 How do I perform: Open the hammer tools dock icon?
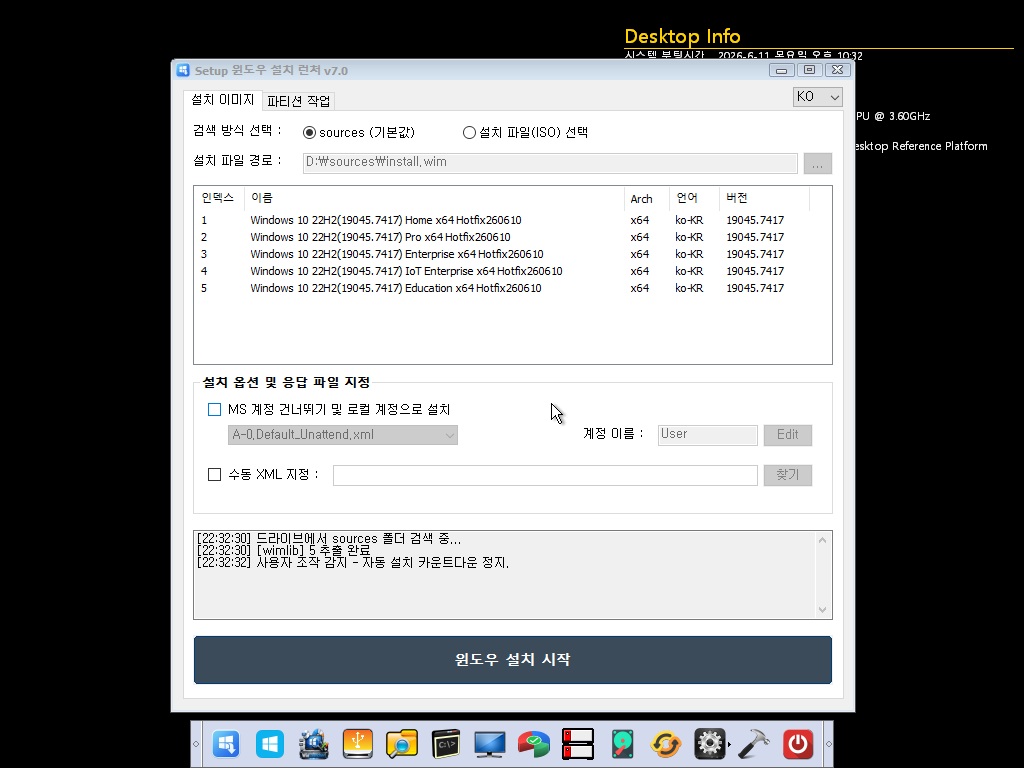point(754,744)
